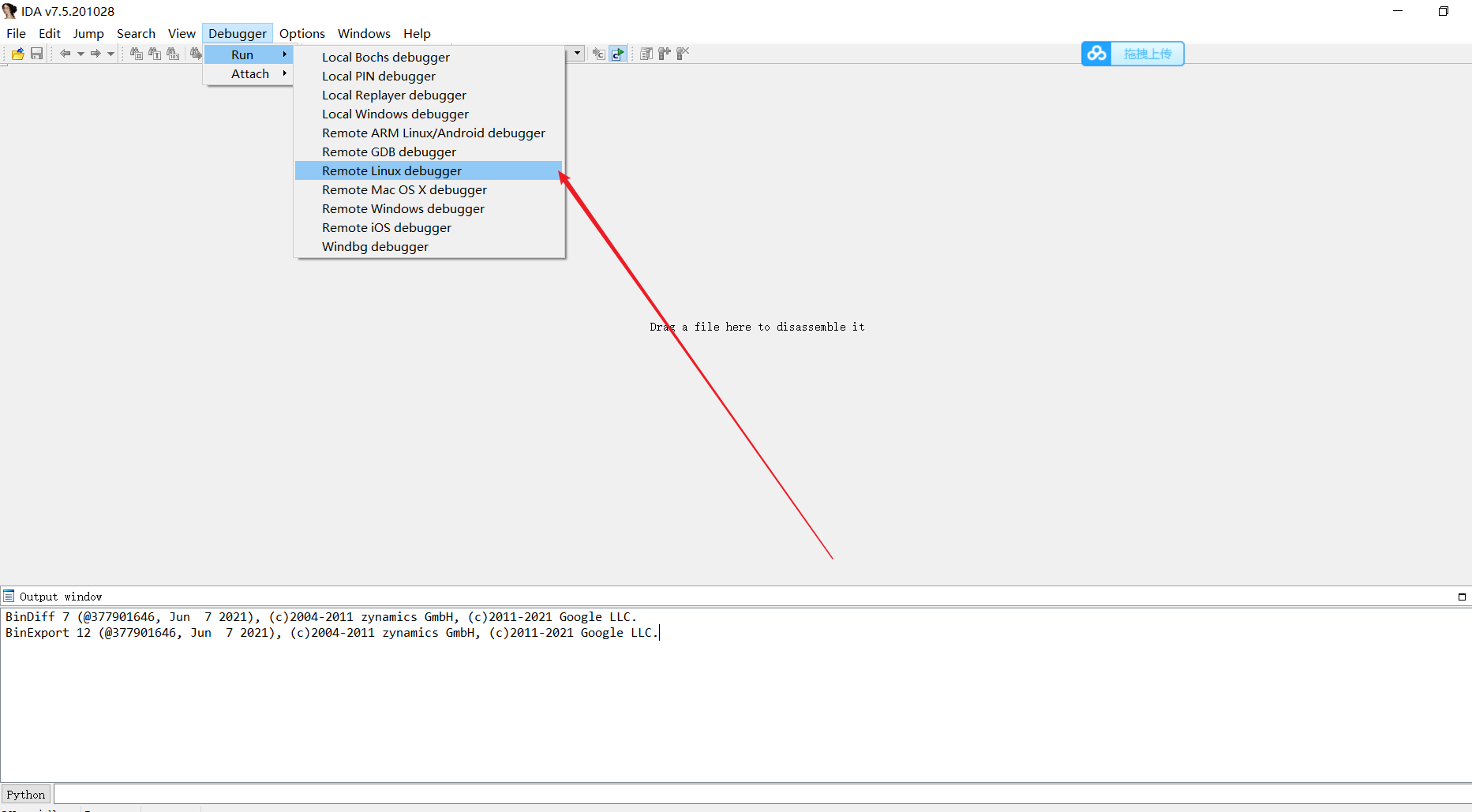Focus the Python command input field
Viewport: 1472px width, 812px height.
point(762,794)
